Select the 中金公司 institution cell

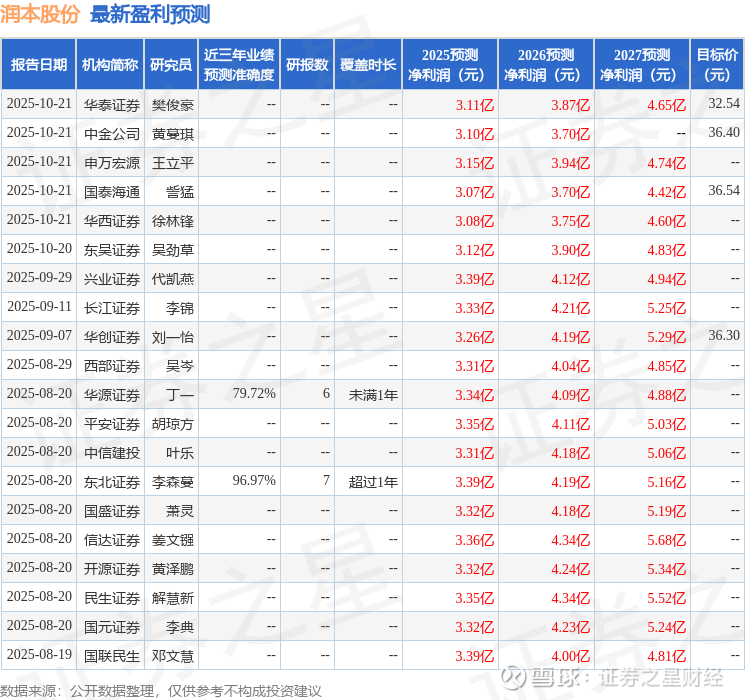pos(112,134)
